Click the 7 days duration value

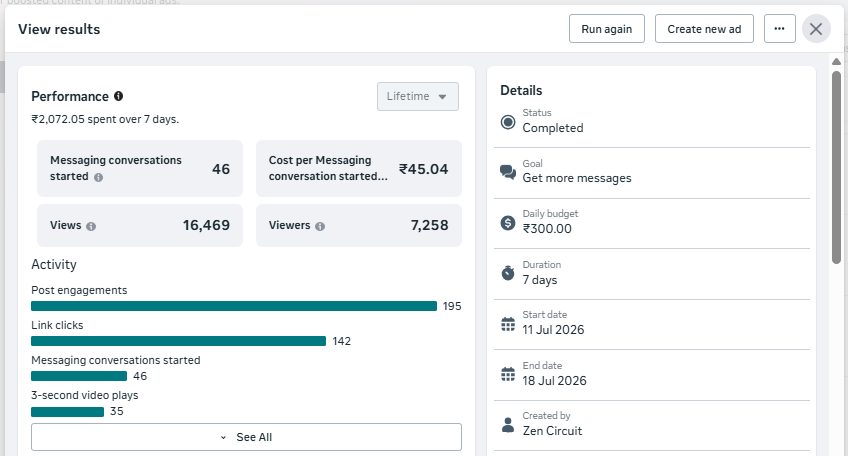(540, 280)
